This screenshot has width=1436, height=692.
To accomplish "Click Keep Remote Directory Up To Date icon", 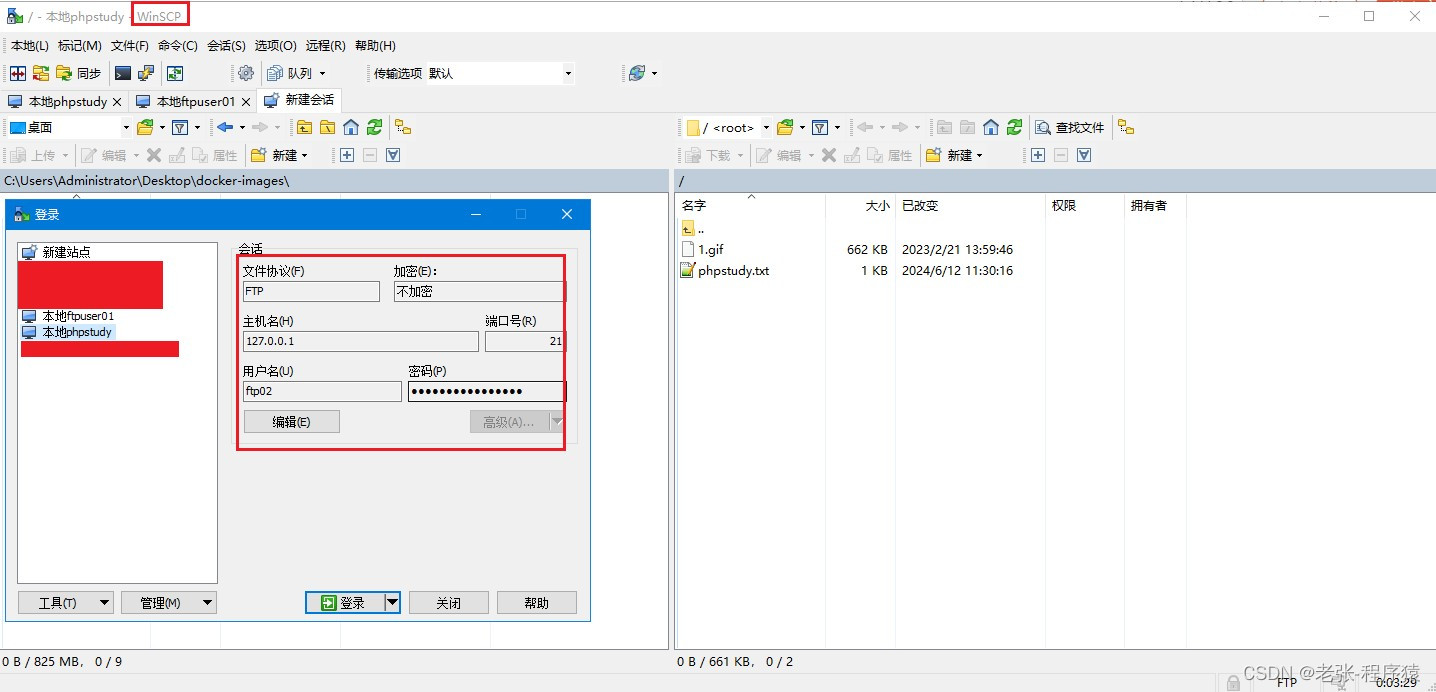I will tap(175, 73).
